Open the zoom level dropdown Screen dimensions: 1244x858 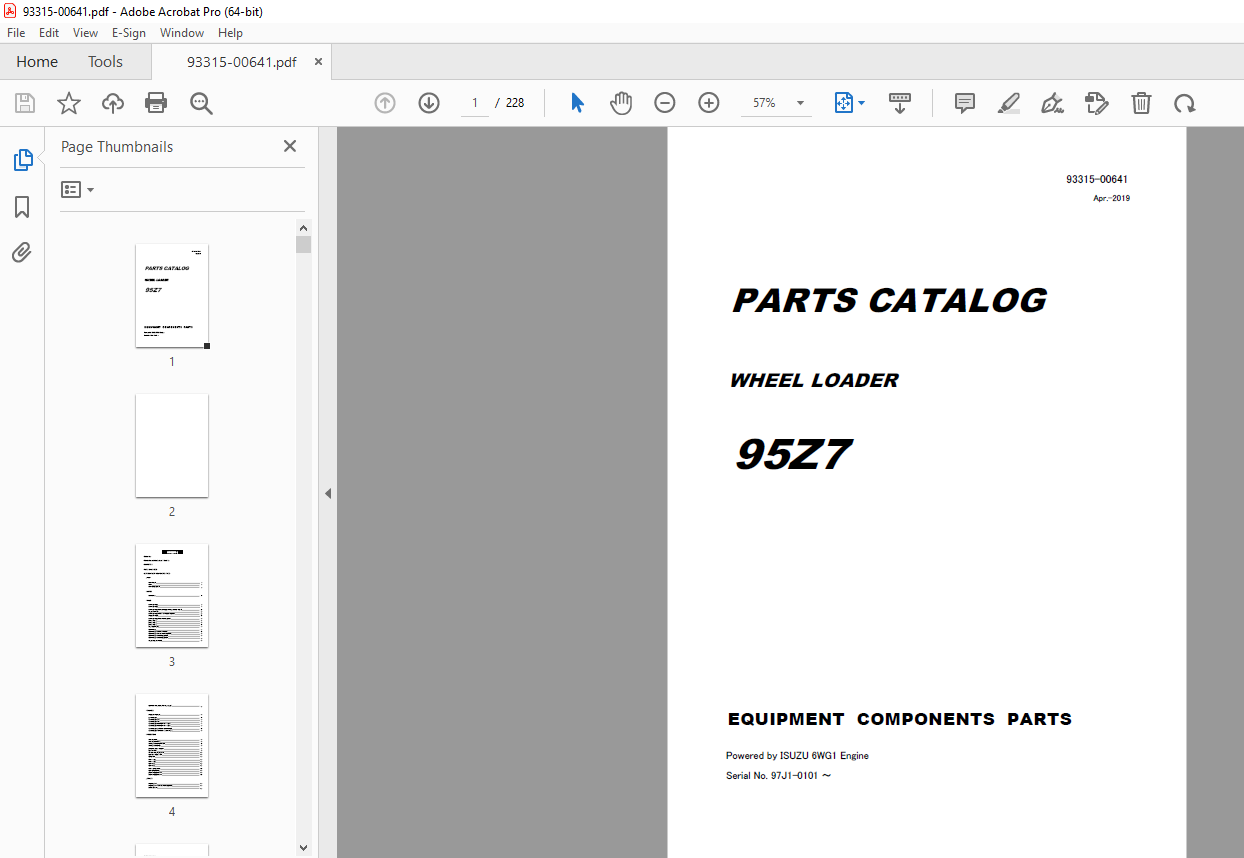coord(800,103)
